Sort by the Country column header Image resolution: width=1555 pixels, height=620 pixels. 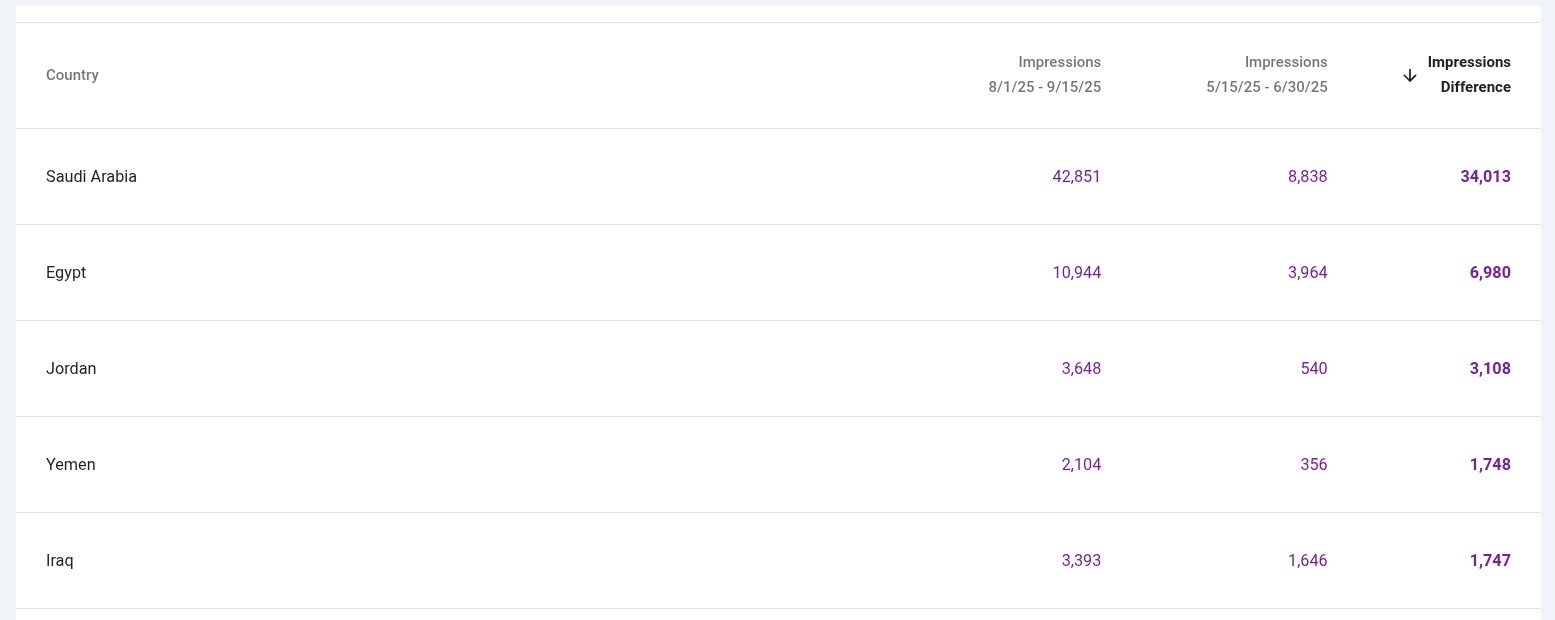click(x=72, y=75)
